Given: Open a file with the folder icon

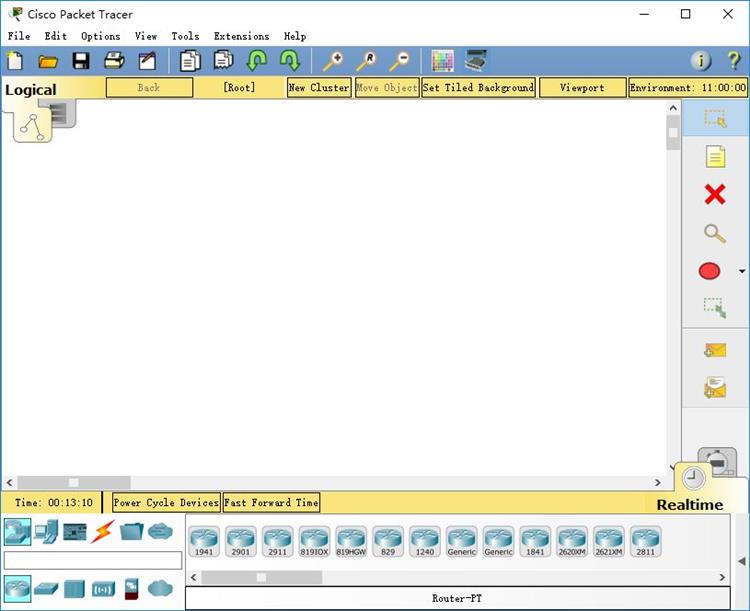Looking at the screenshot, I should pos(48,61).
